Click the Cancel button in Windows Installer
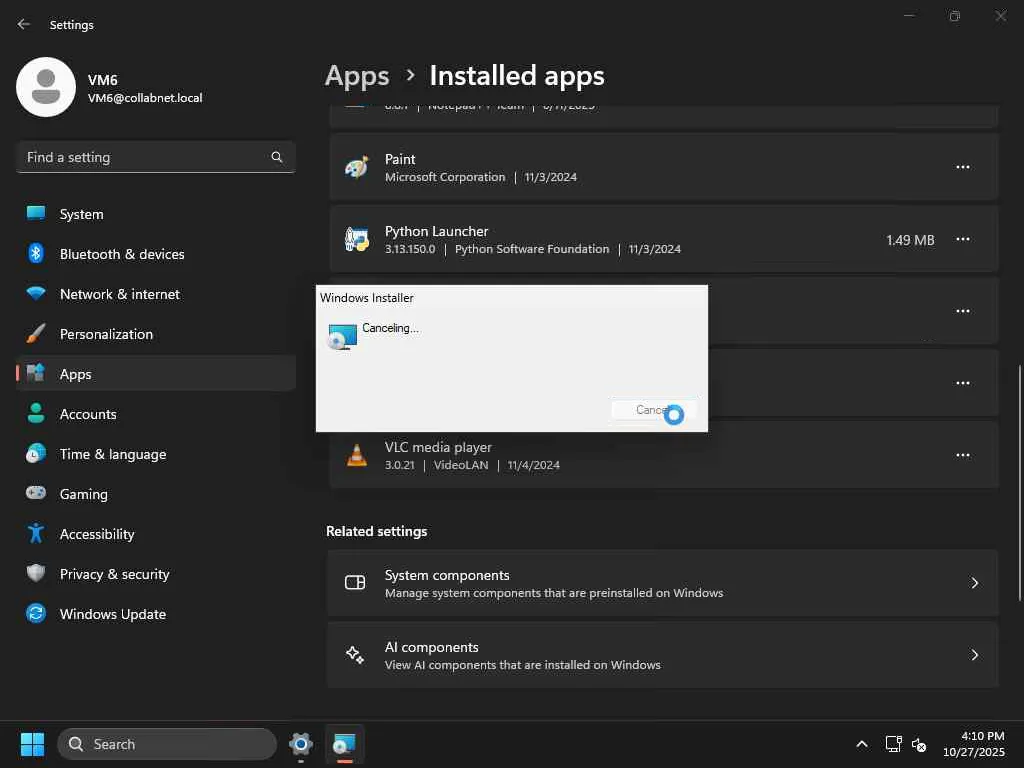Image resolution: width=1024 pixels, height=768 pixels. 653,410
